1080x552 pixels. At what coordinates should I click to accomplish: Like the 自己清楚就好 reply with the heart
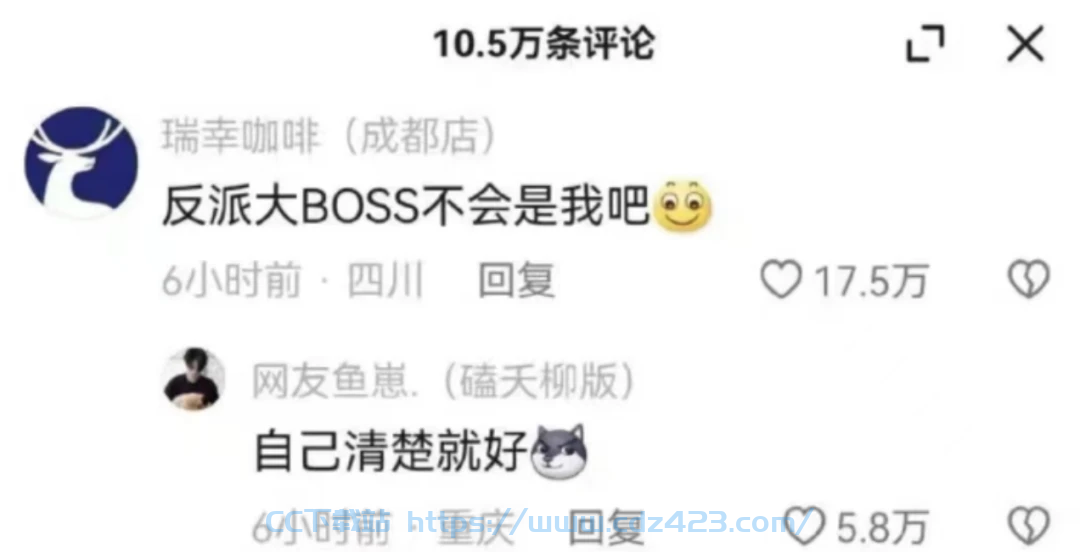click(x=804, y=525)
